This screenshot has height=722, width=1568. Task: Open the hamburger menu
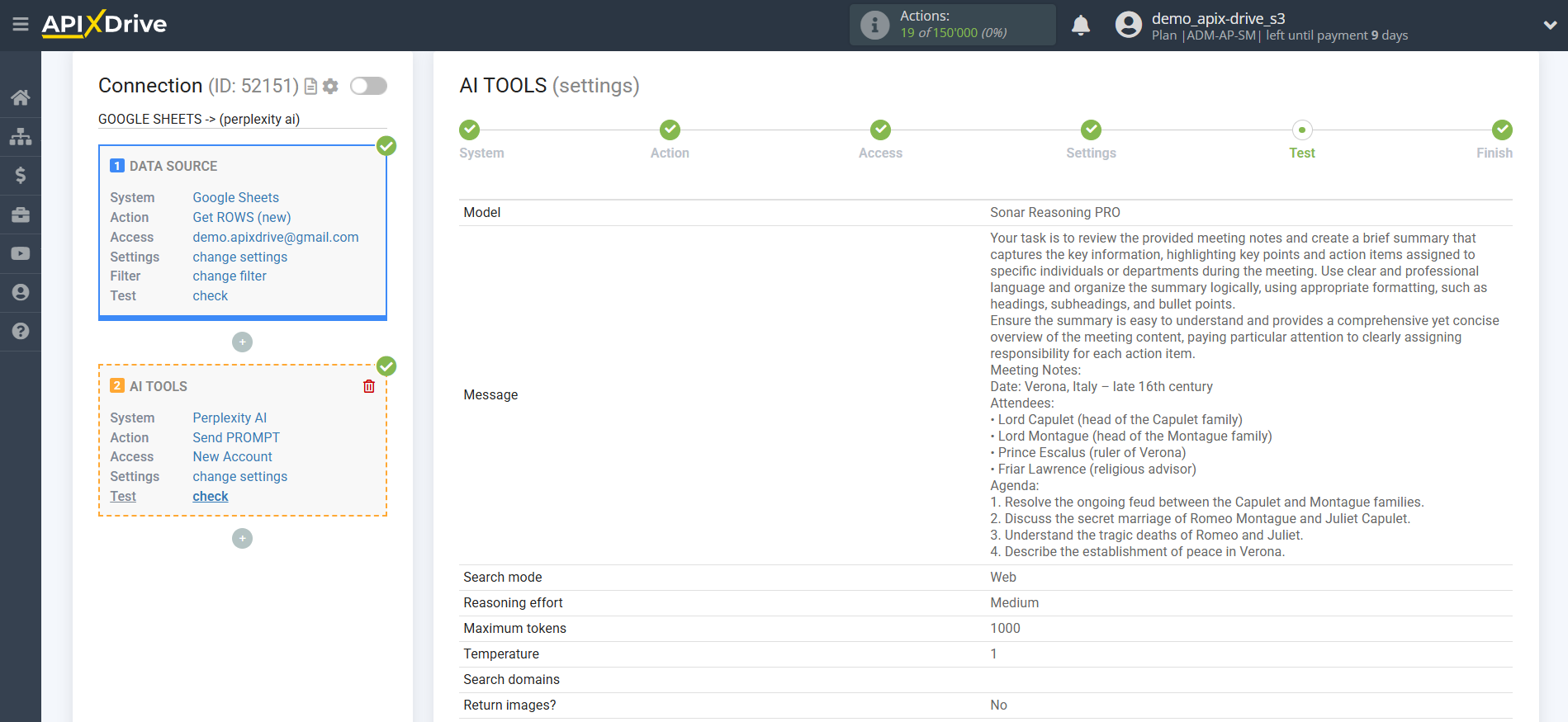click(x=21, y=25)
